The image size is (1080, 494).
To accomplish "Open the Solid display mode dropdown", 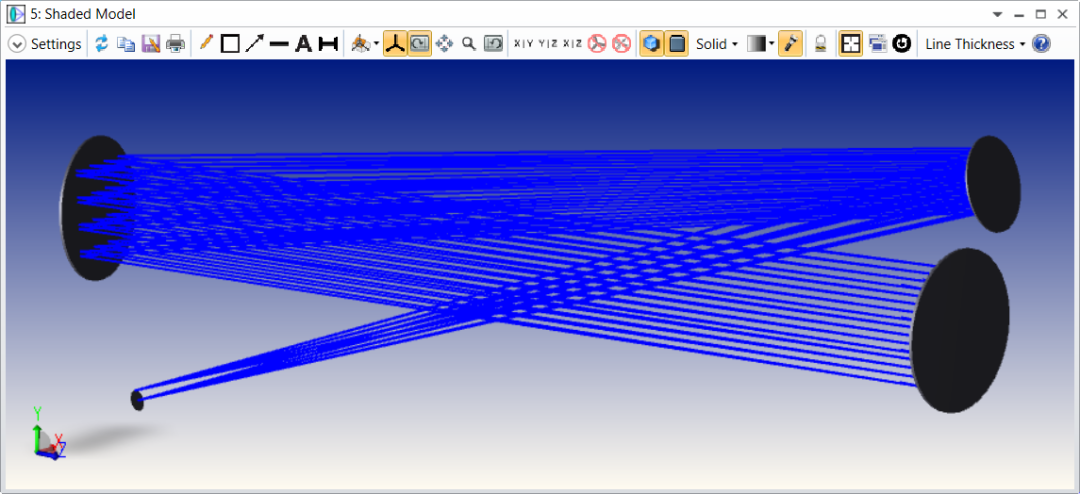I will click(716, 44).
